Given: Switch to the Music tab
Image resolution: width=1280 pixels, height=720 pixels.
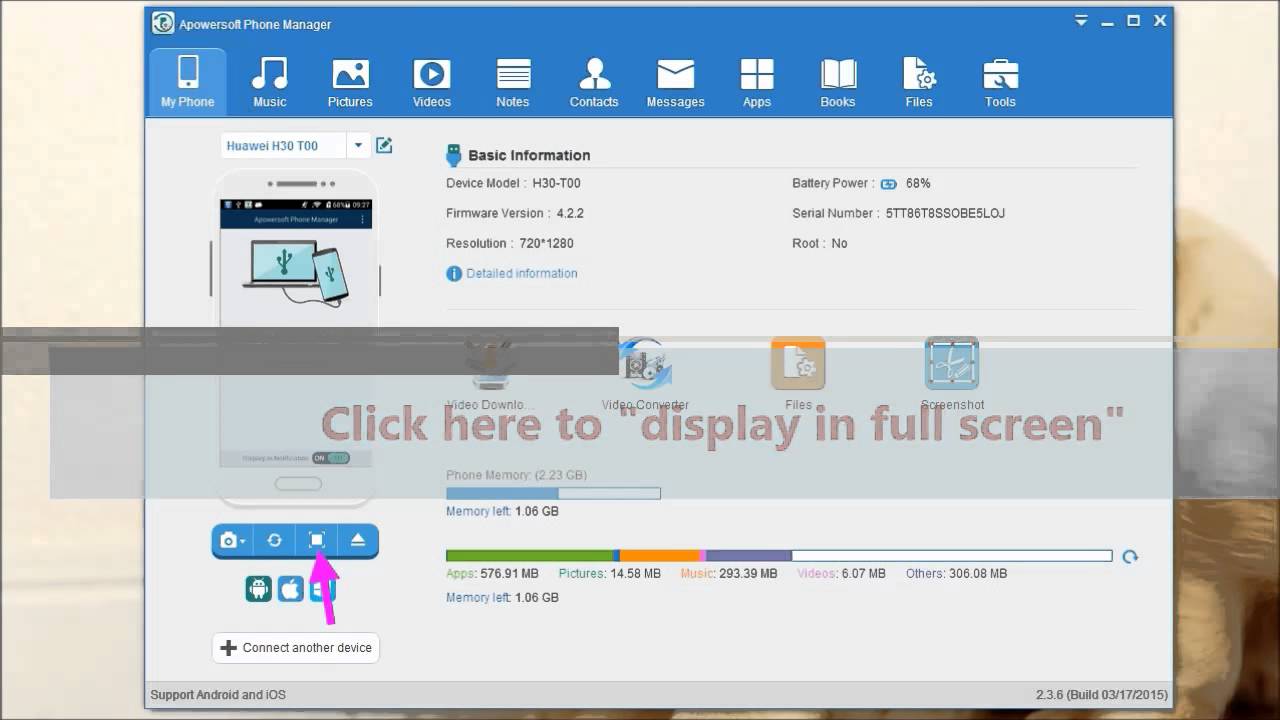Looking at the screenshot, I should (x=269, y=81).
